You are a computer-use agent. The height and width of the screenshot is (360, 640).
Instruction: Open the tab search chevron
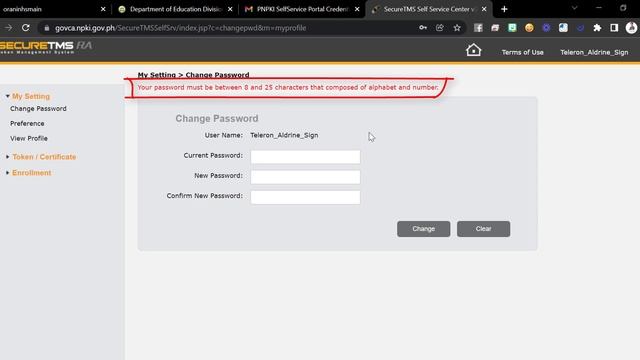(574, 8)
